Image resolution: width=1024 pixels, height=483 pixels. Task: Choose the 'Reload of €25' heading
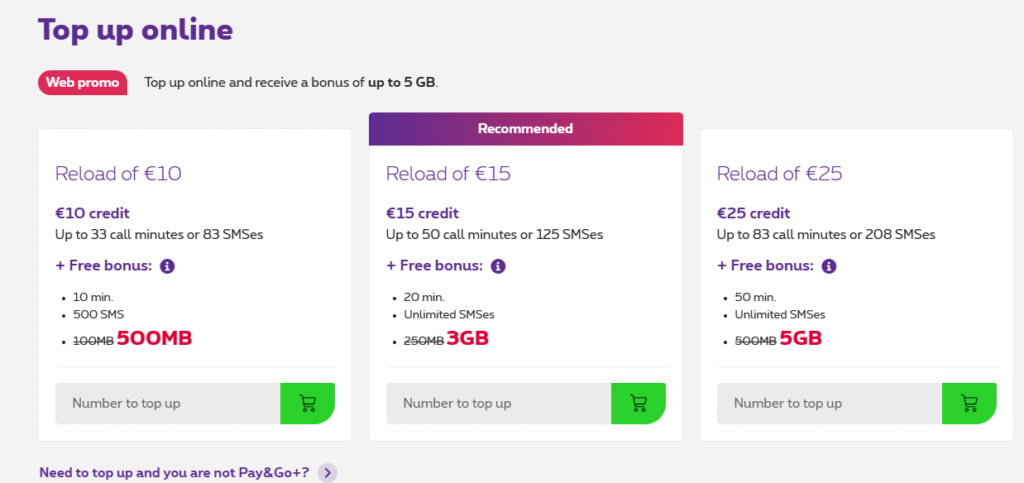(780, 173)
